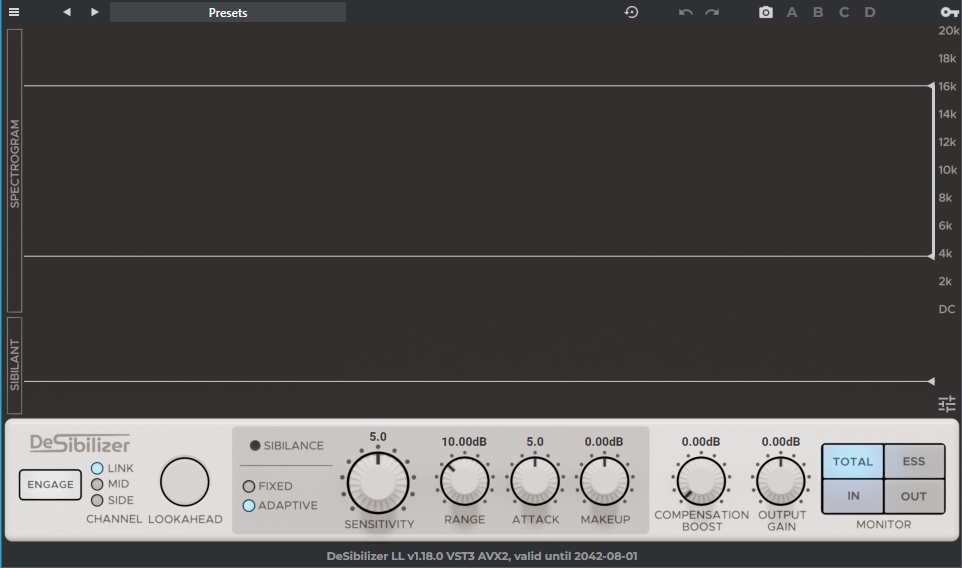Viewport: 962px width, 568px height.
Task: Click attack value 5.0 above ATTACK knob
Action: [535, 442]
